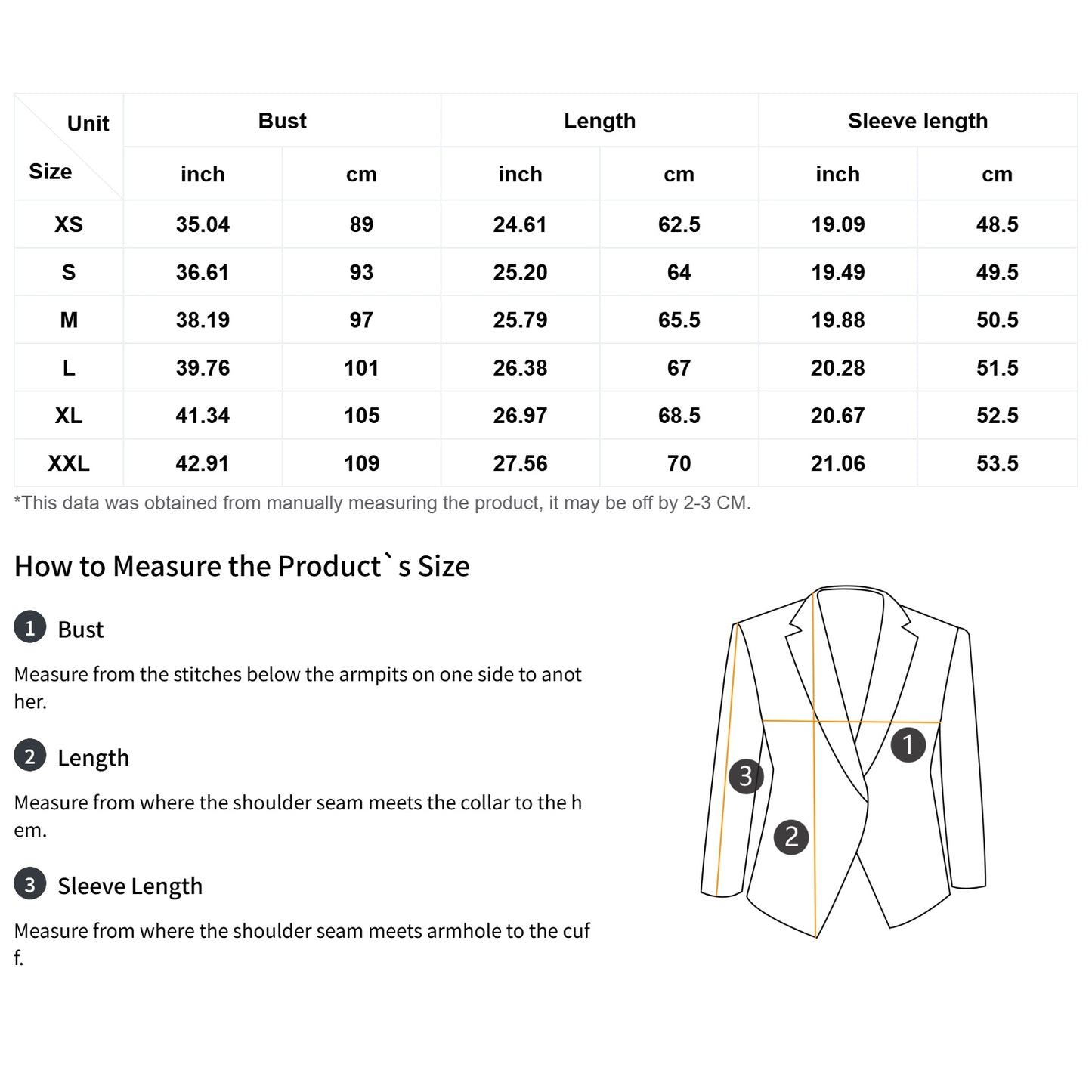
Task: Click the How to Measure heading
Action: pos(242,566)
